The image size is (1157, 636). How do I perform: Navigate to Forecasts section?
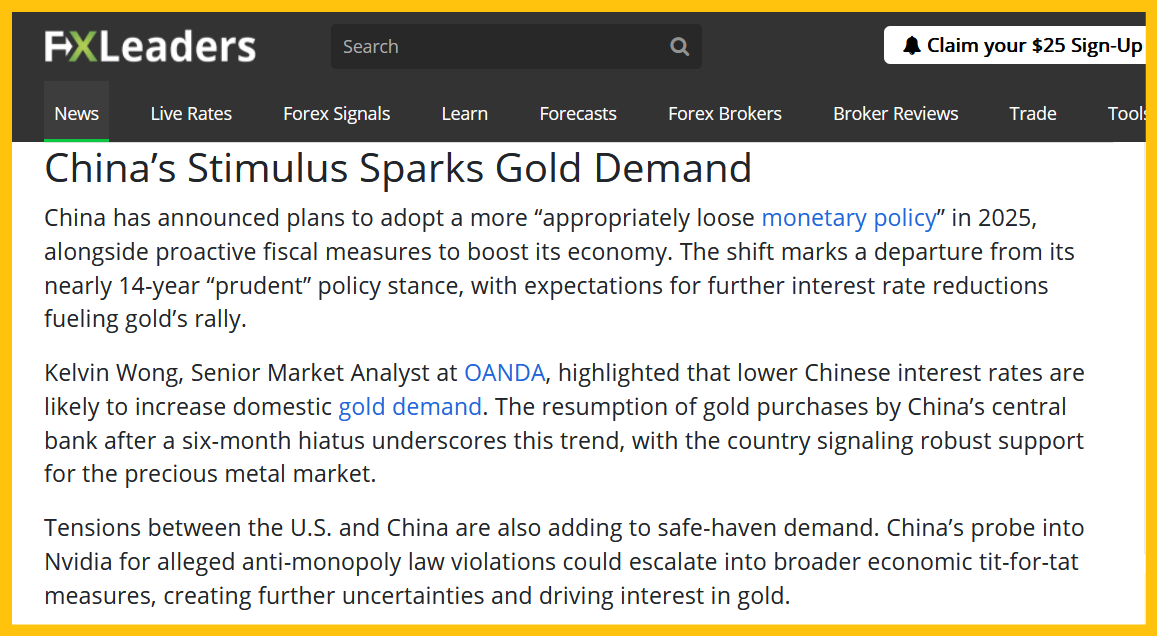click(578, 113)
